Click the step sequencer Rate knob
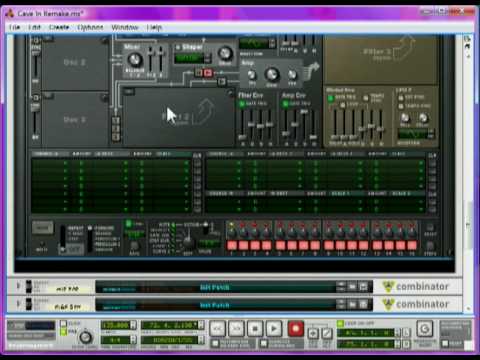The image size is (480, 360). click(134, 246)
